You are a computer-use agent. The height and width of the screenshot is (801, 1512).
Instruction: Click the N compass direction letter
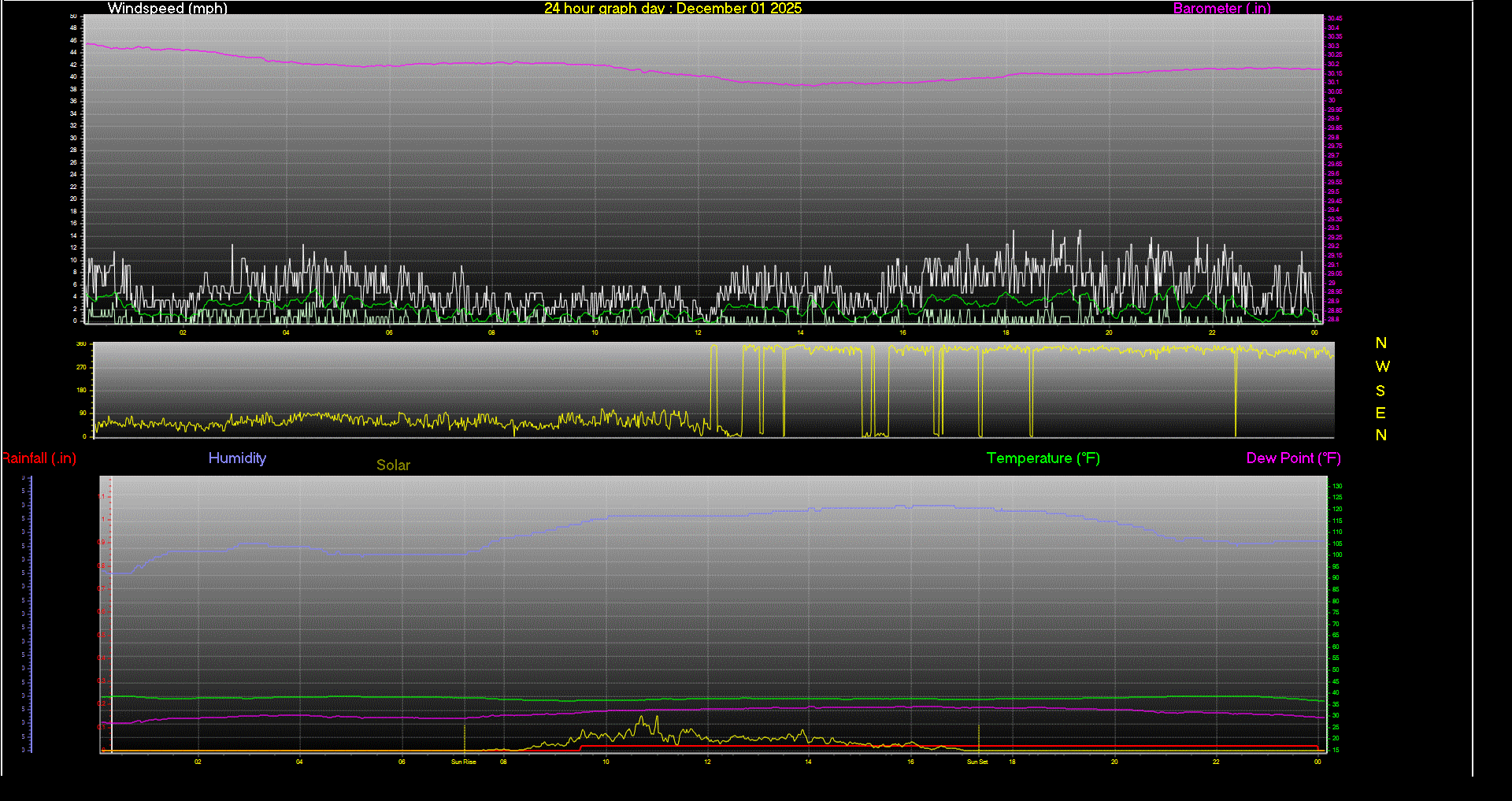(x=1380, y=343)
